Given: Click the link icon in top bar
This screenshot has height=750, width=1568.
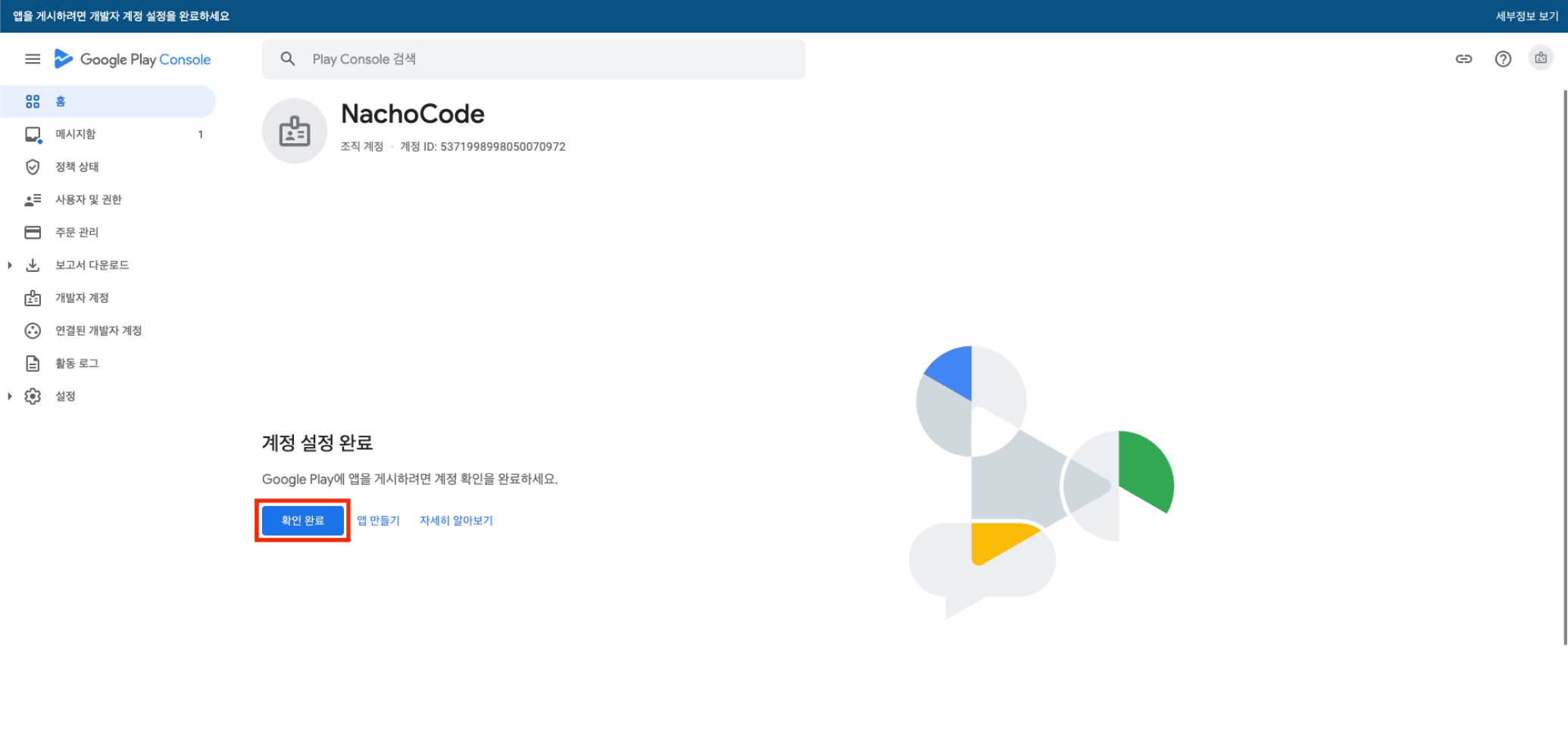Looking at the screenshot, I should [x=1463, y=59].
